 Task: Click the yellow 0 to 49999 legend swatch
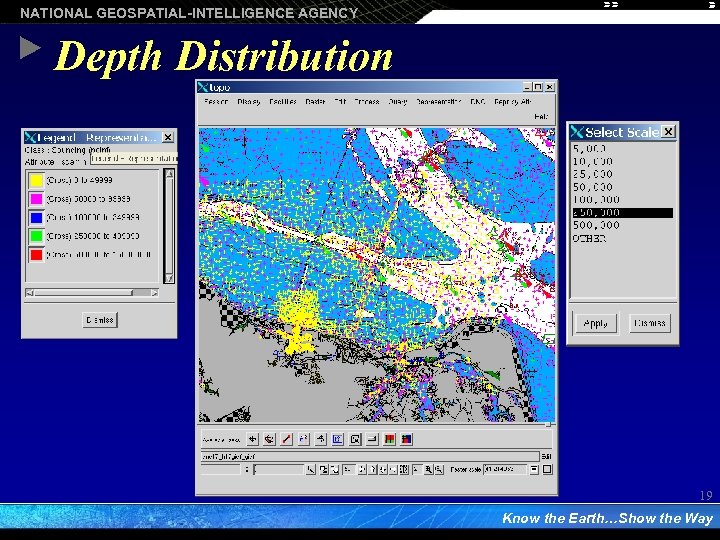coord(36,180)
